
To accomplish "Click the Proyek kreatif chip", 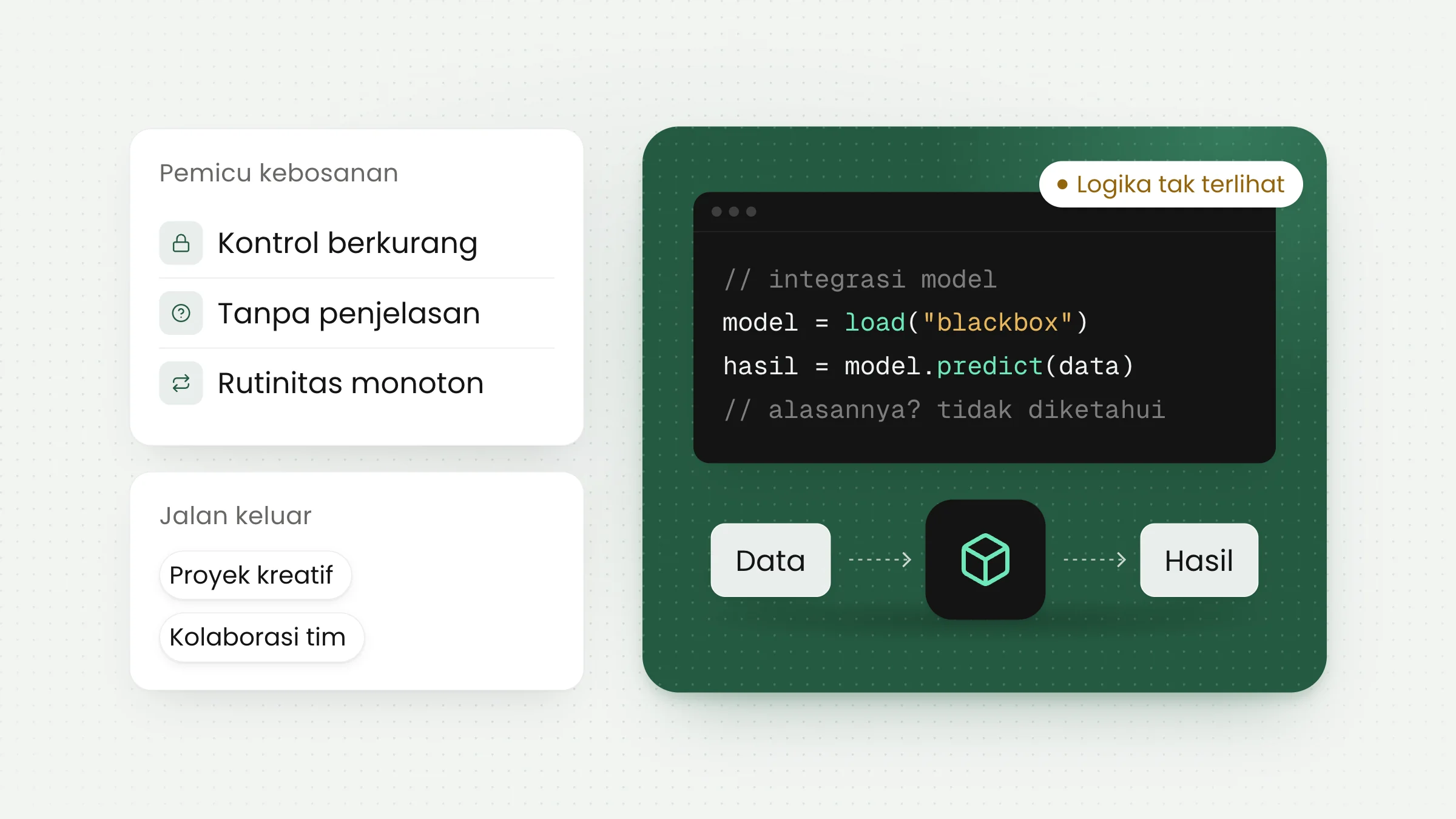I will [x=255, y=575].
